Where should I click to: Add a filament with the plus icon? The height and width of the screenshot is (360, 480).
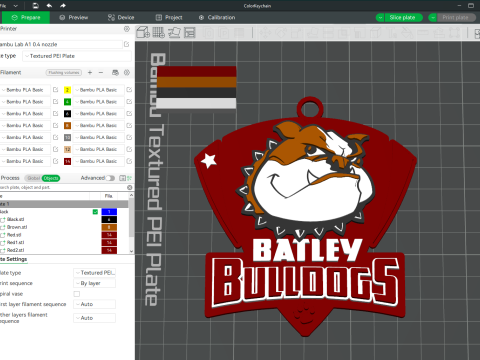(90, 72)
